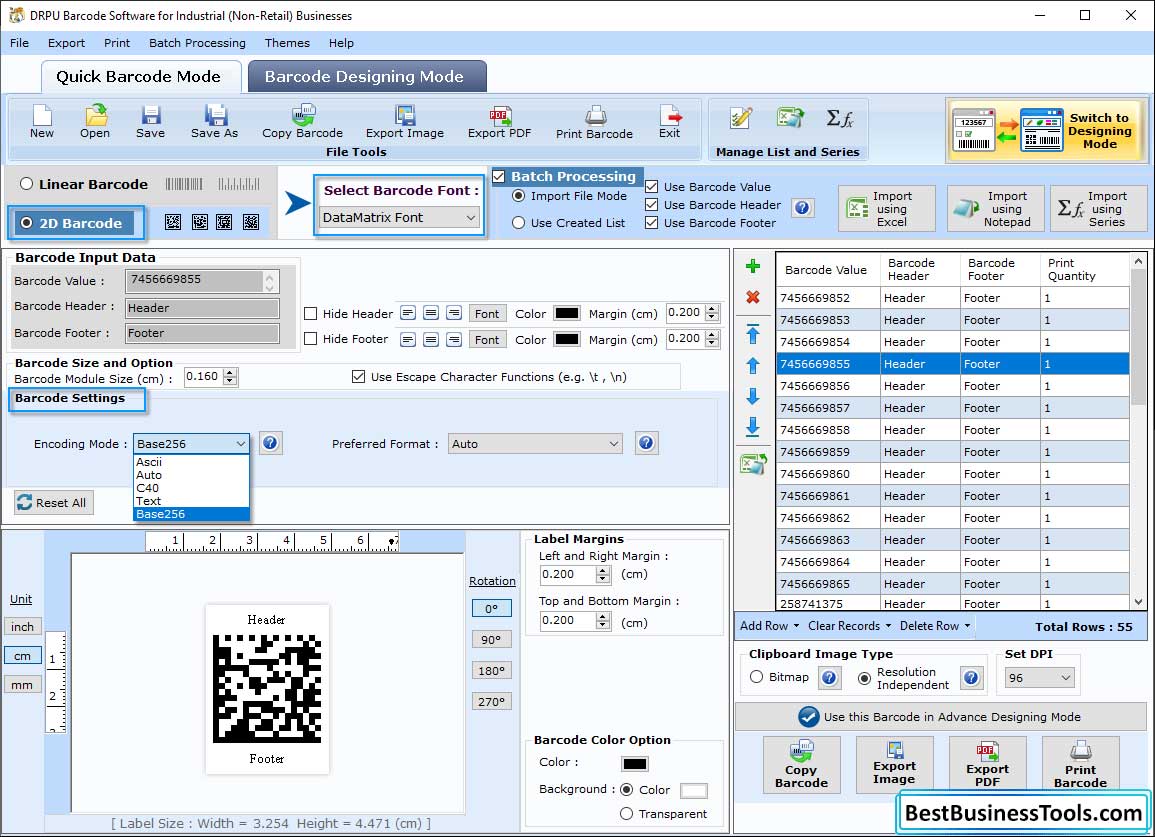Click the export list to Excel icon beside table
1155x837 pixels.
pos(754,464)
